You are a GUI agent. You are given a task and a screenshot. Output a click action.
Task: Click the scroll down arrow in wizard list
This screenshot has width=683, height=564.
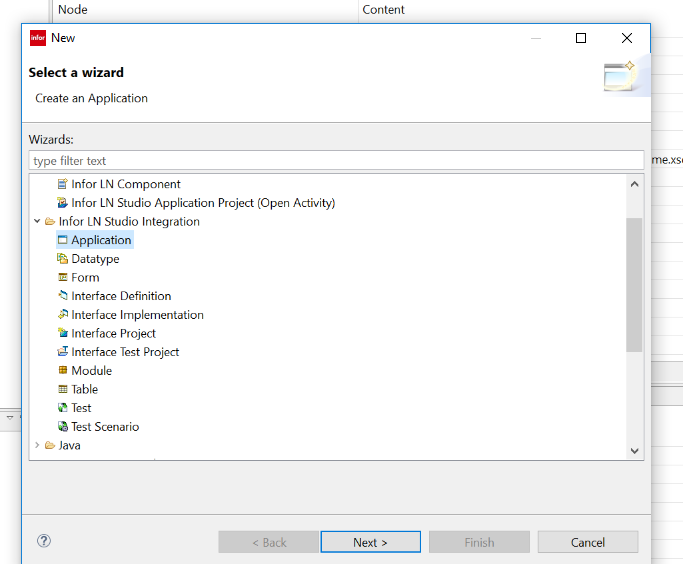click(x=635, y=451)
